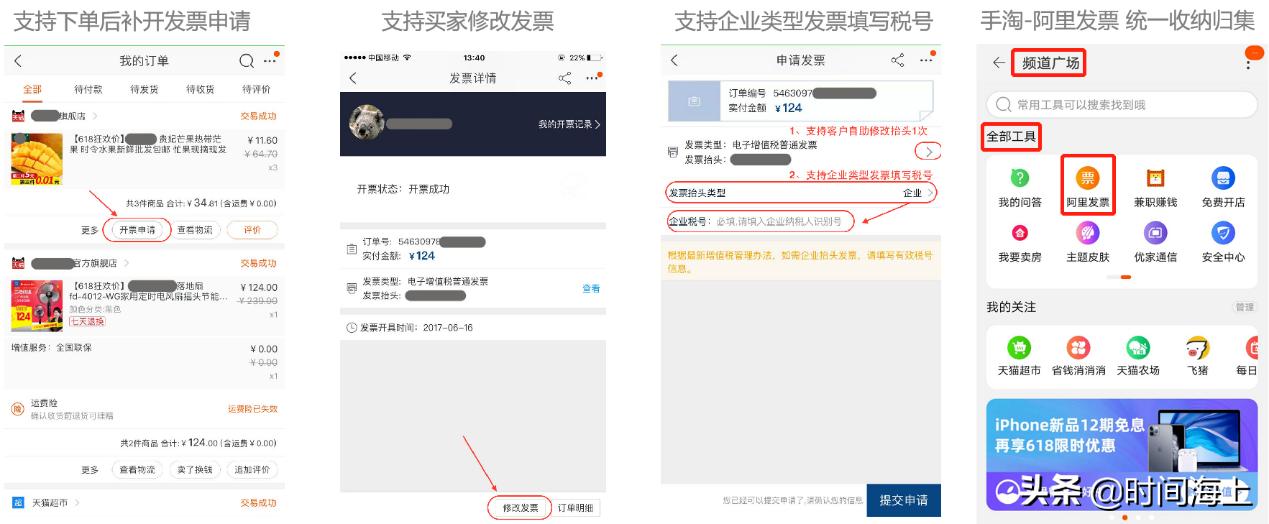Tap back arrow on 我的订单 screen
Image resolution: width=1269 pixels, height=524 pixels.
click(x=18, y=61)
